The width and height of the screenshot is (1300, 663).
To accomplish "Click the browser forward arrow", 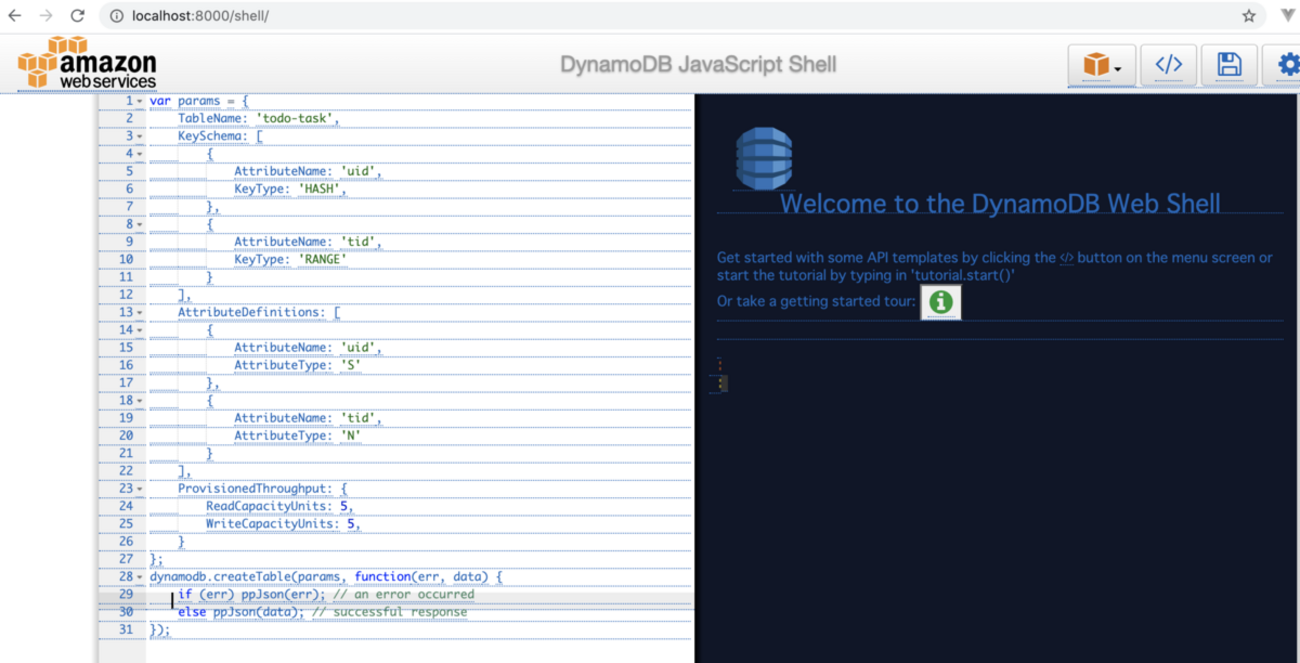I will pyautogui.click(x=46, y=16).
